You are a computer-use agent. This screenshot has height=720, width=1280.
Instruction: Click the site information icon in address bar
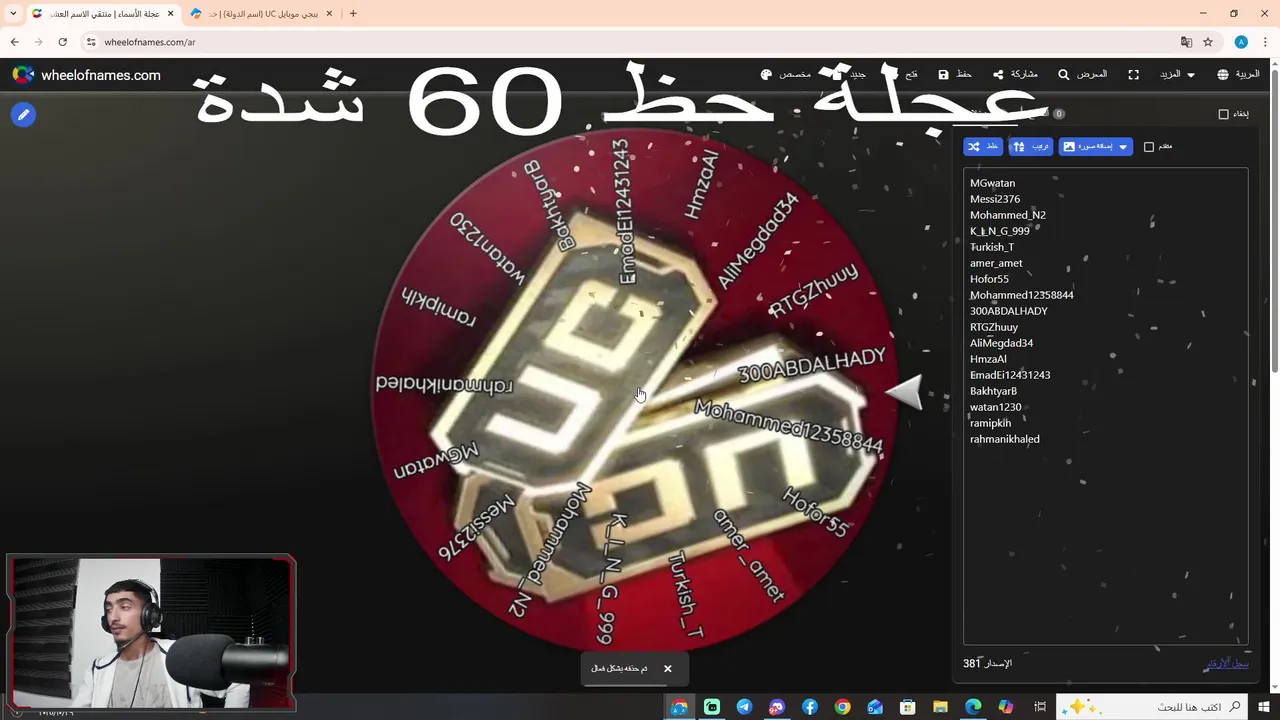coord(91,42)
